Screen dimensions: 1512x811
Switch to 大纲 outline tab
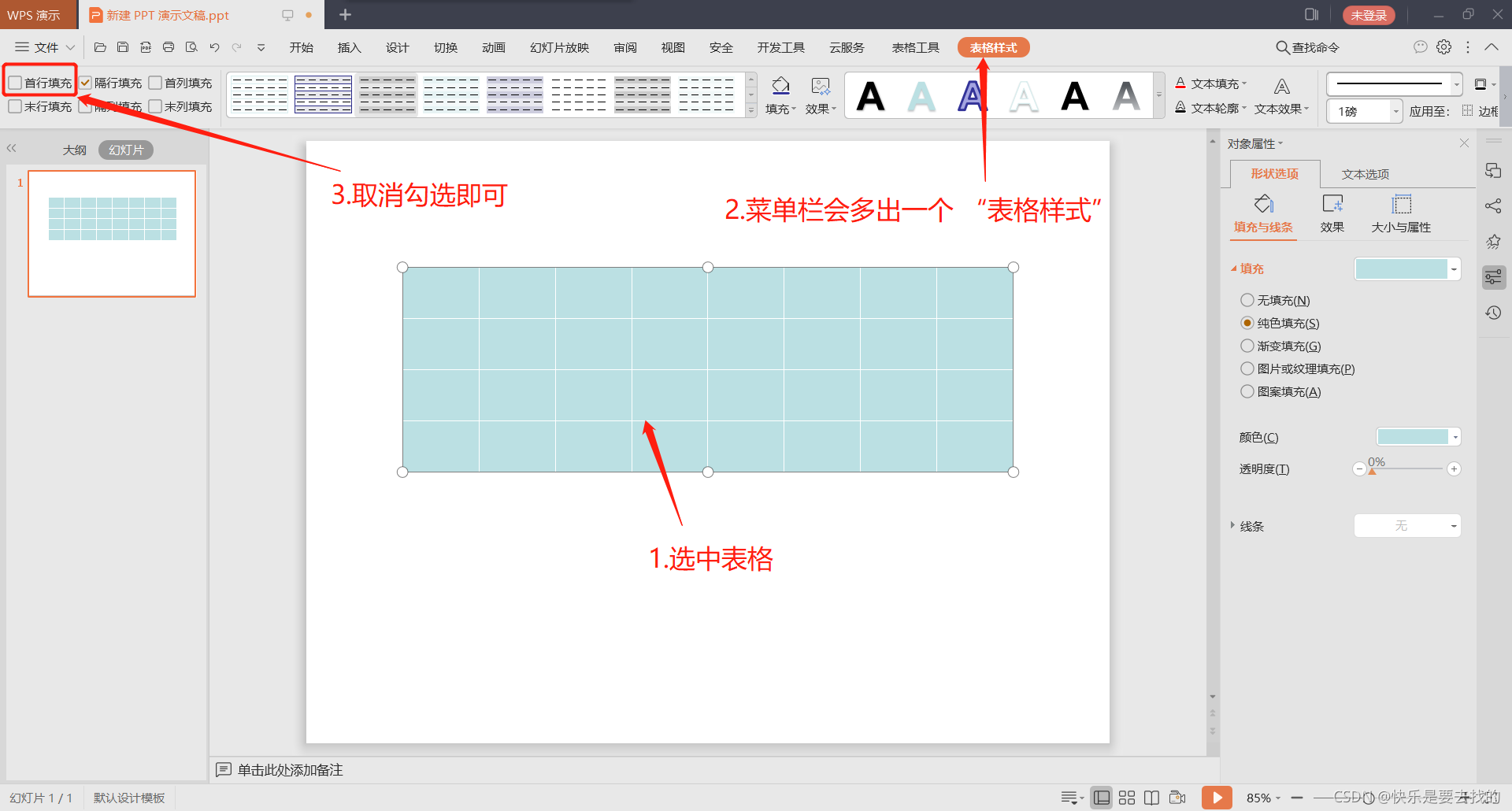(x=74, y=150)
